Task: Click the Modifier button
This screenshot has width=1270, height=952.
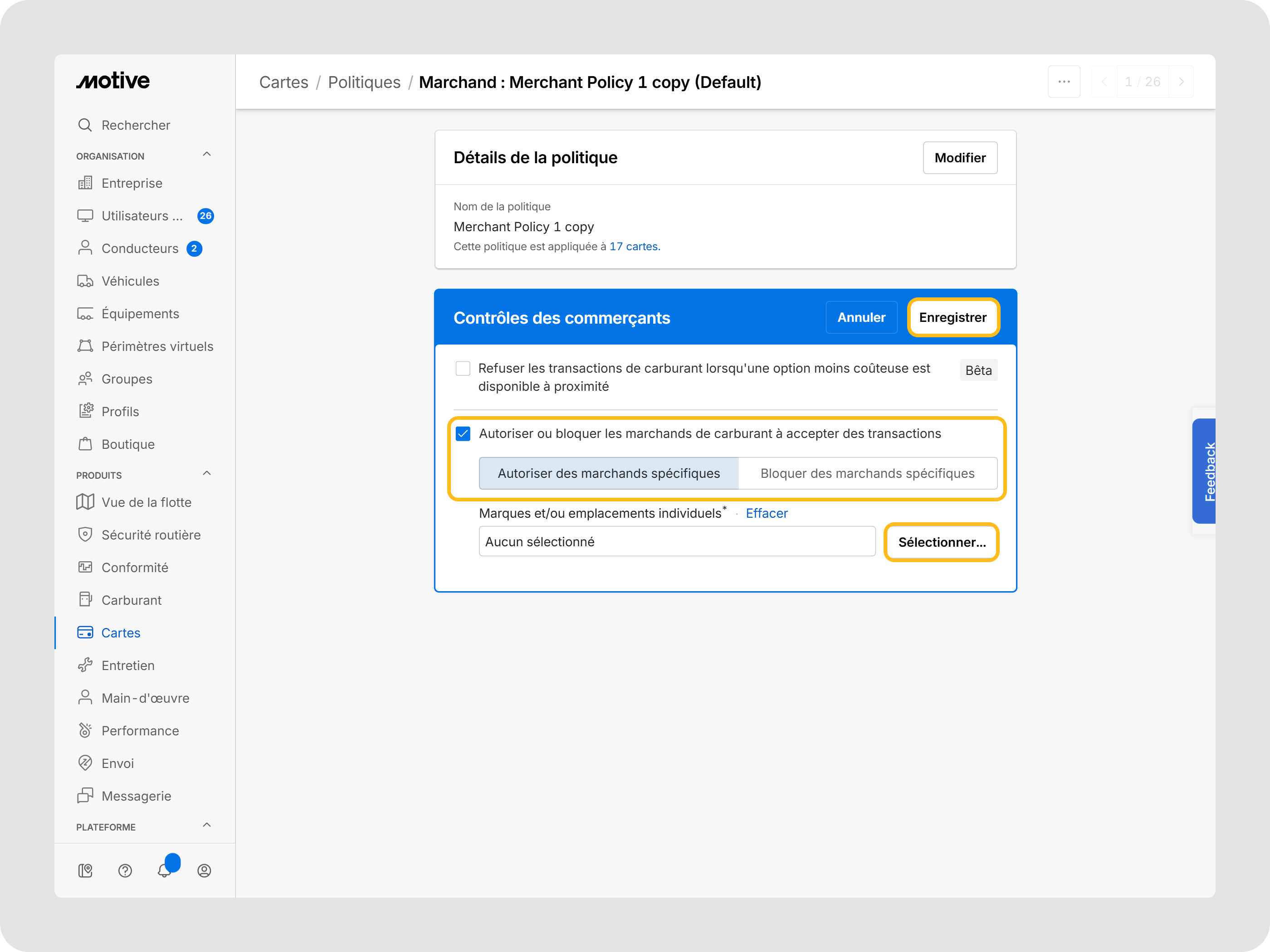Action: click(x=960, y=158)
